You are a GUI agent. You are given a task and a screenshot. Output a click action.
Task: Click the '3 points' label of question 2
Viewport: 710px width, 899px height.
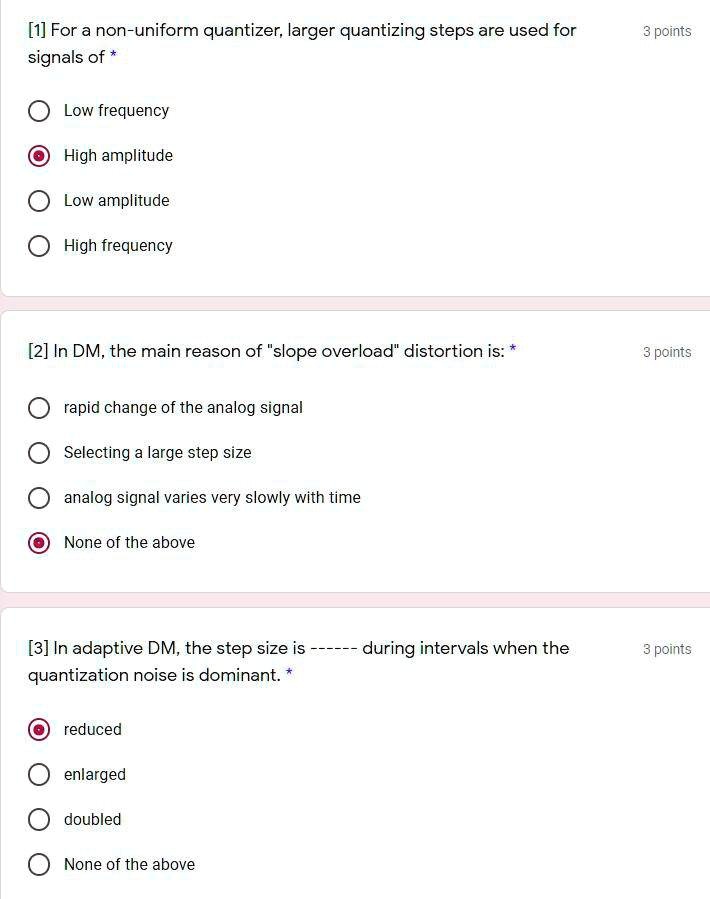(667, 352)
